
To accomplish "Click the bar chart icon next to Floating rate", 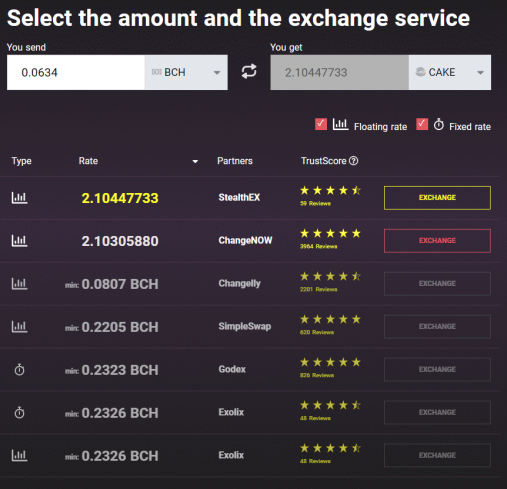I will tap(340, 124).
